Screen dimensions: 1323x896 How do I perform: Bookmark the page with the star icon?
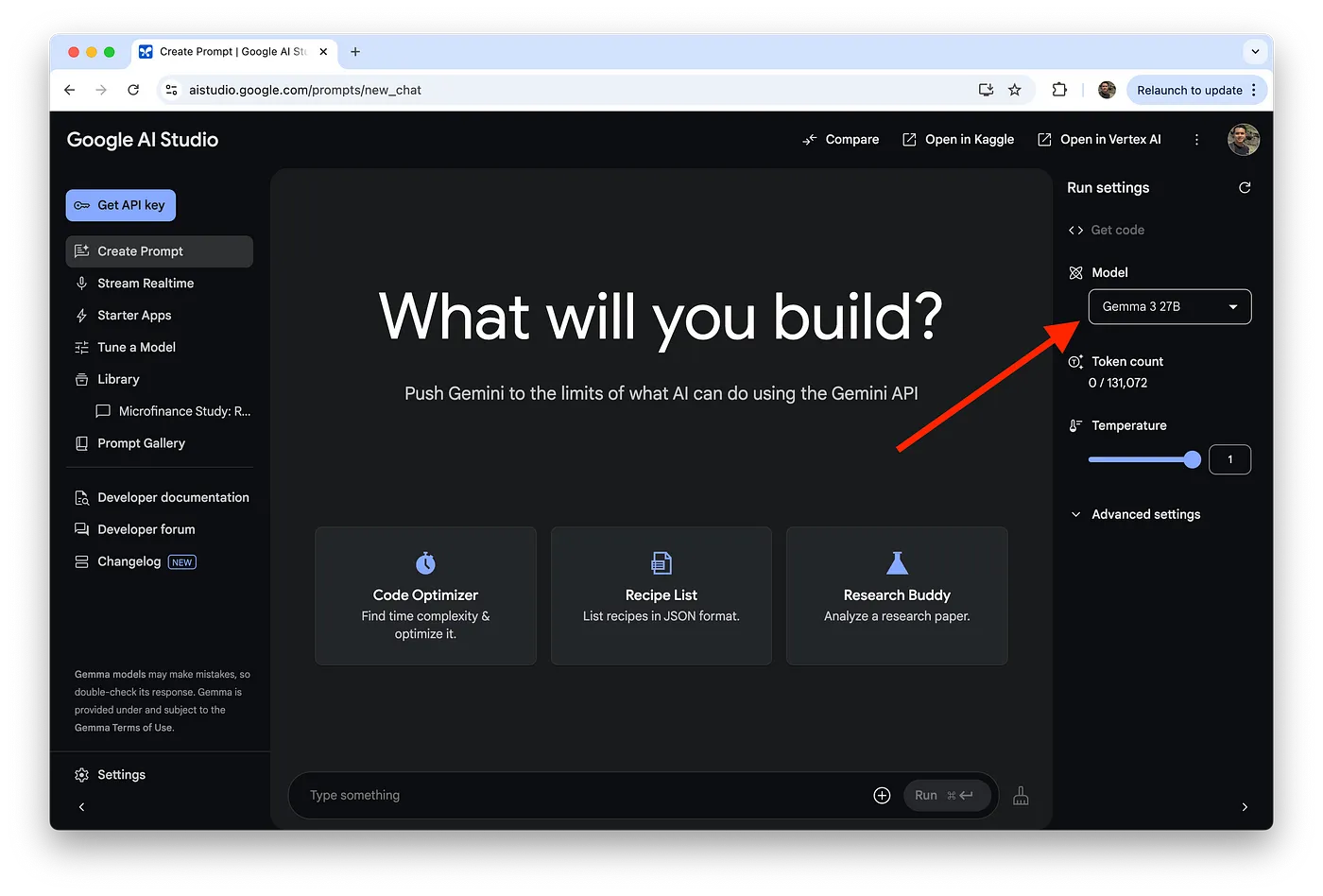[1015, 90]
